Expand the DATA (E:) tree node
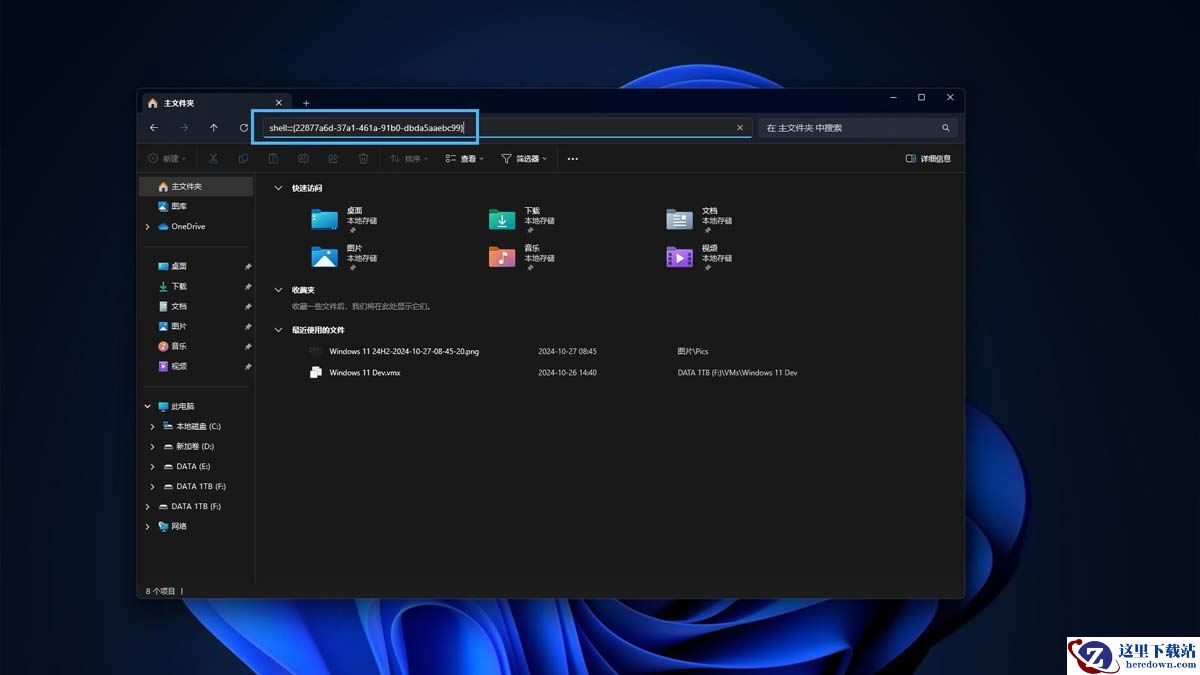Viewport: 1200px width, 675px height. coord(152,467)
